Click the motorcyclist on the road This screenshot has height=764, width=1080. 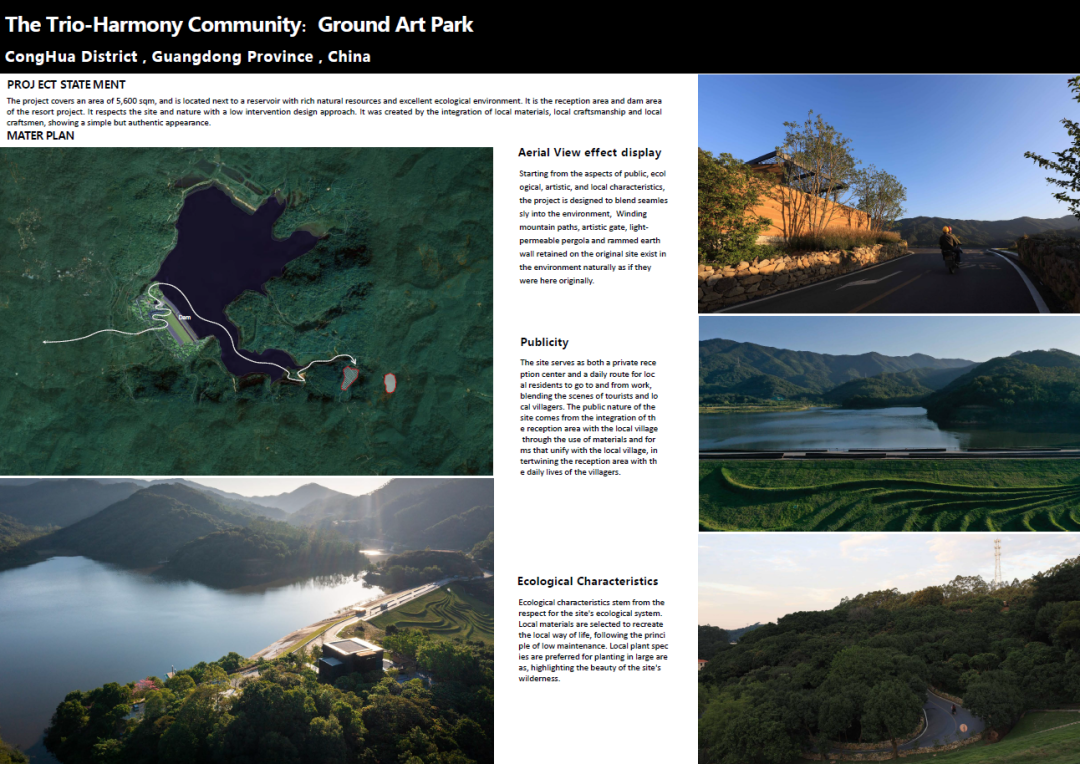pyautogui.click(x=949, y=248)
